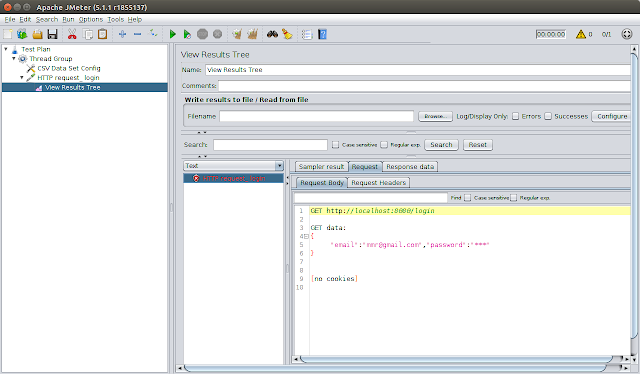
Task: Open a test plan file
Action: pyautogui.click(x=38, y=34)
